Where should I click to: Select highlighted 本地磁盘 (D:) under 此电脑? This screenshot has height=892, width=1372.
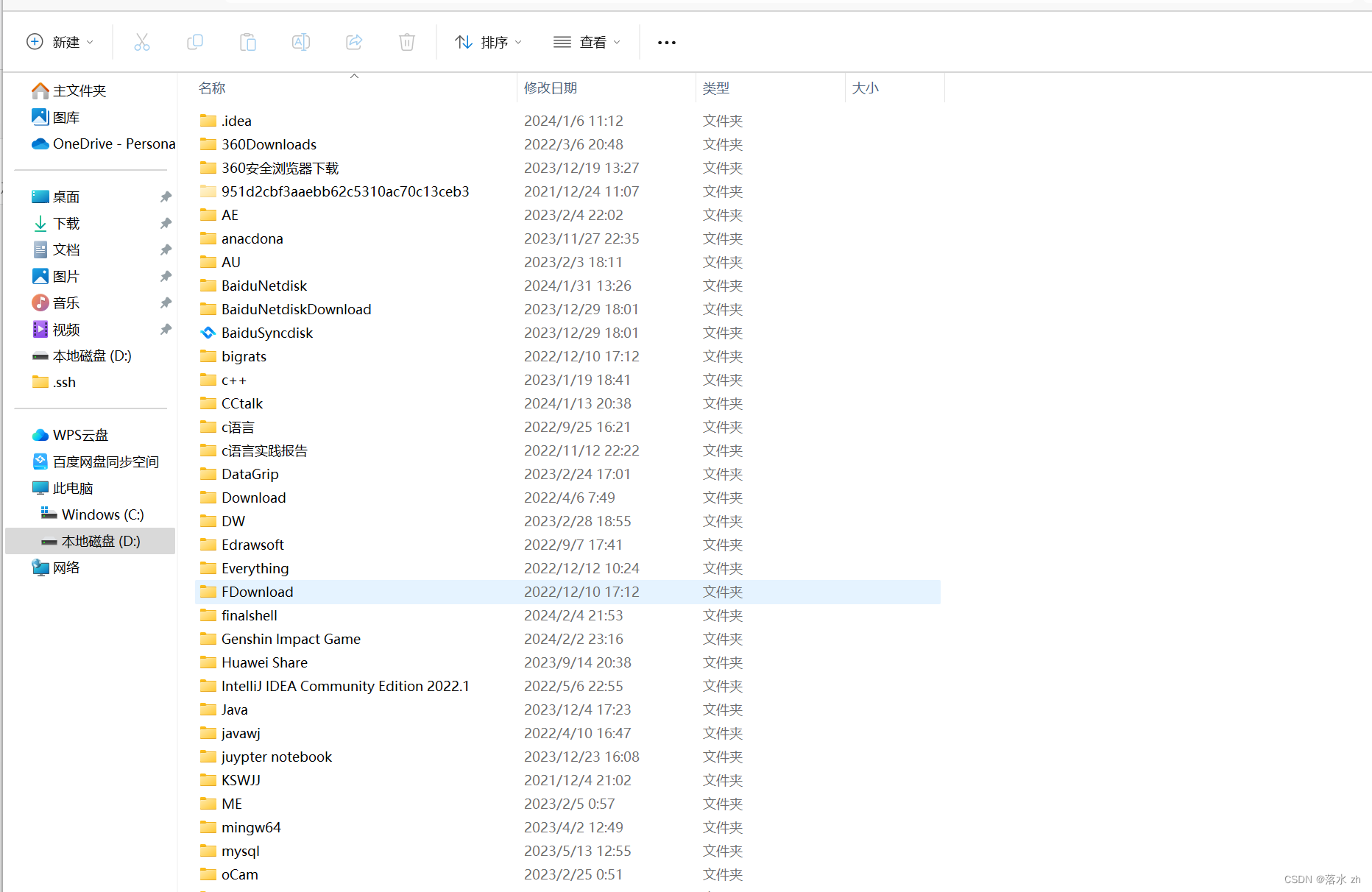tap(90, 541)
